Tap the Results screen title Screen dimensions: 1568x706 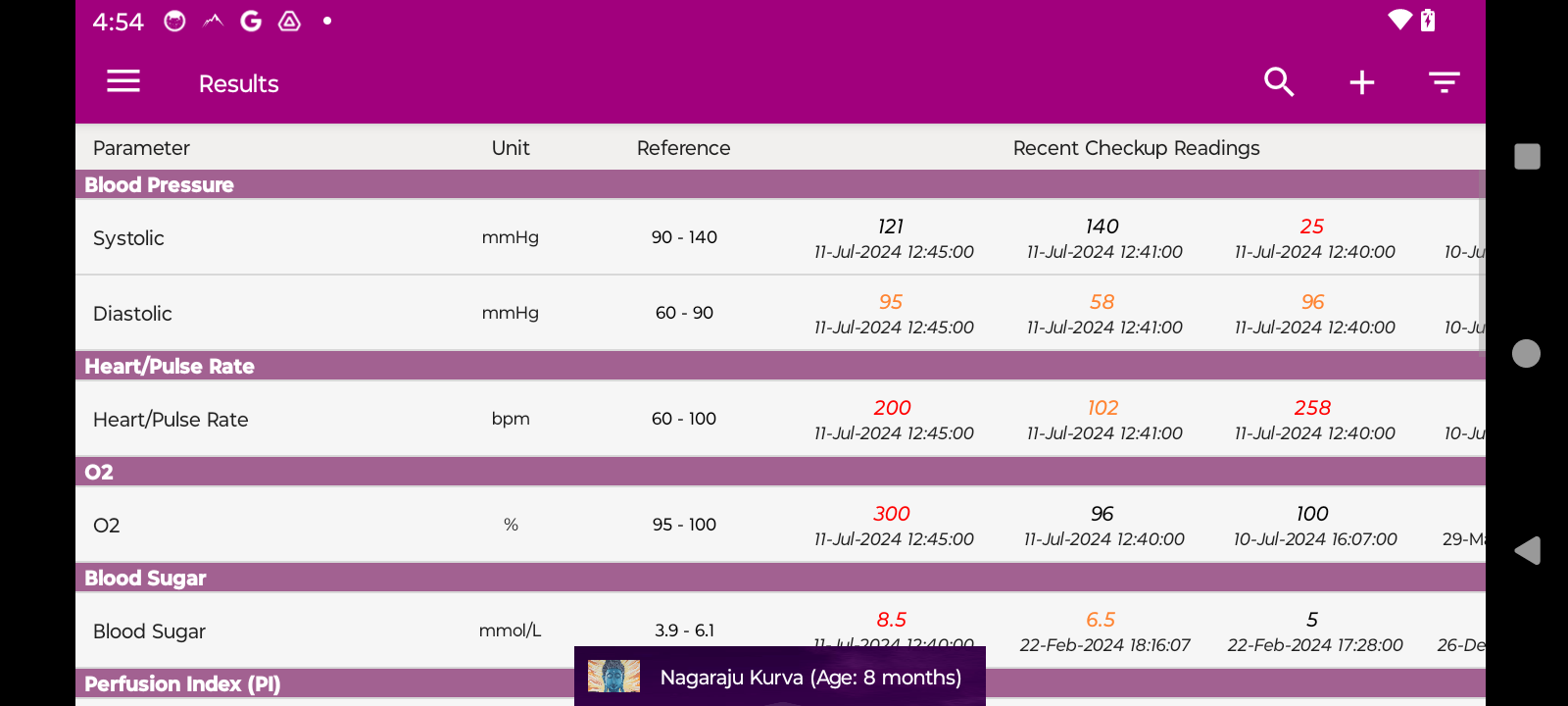[x=239, y=84]
